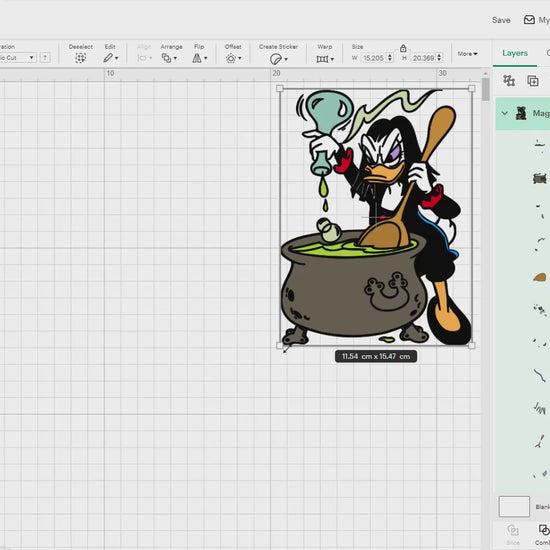Click the width input field 15.205
The height and width of the screenshot is (550, 550).
point(374,58)
